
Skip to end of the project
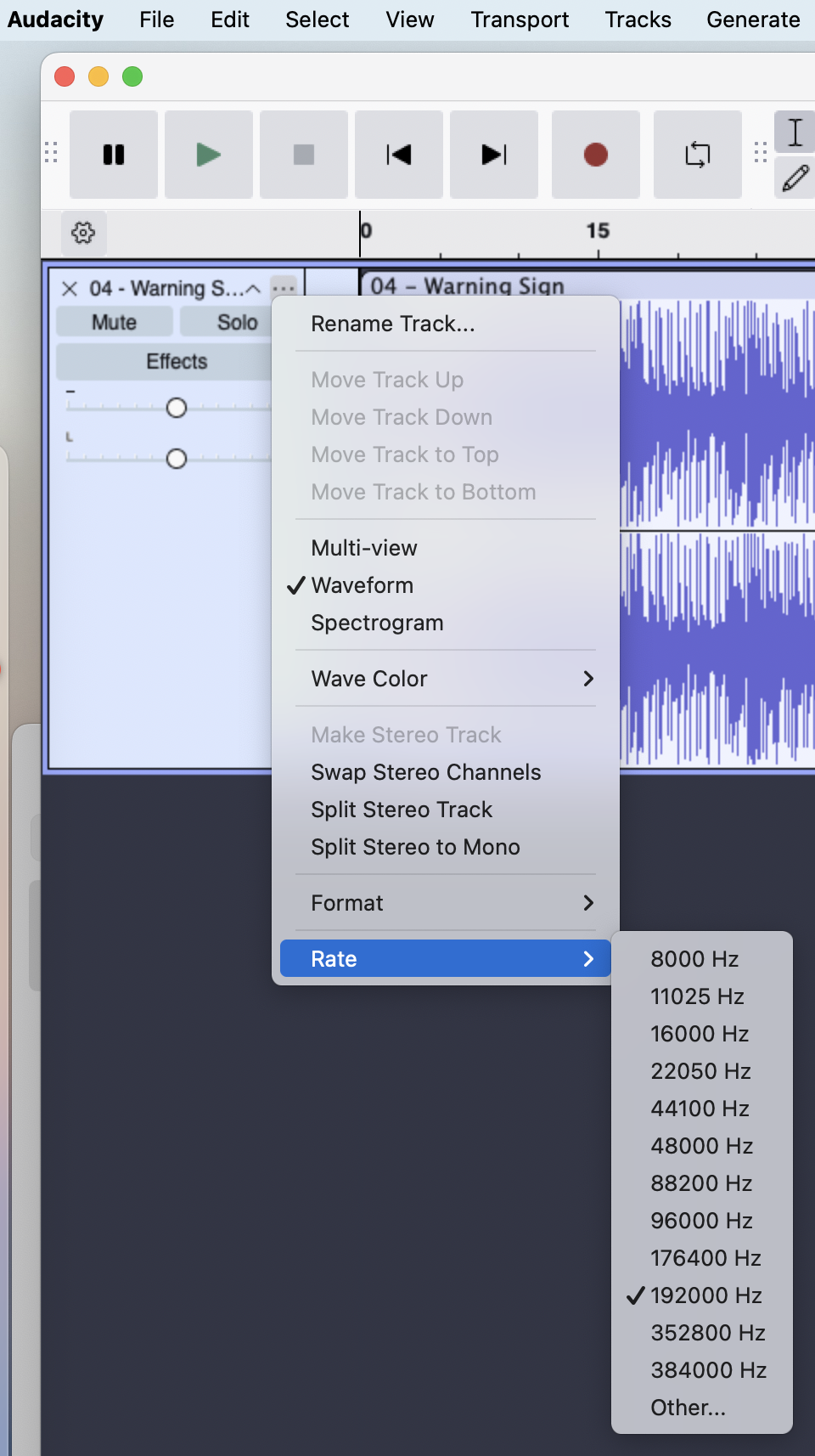tap(494, 155)
